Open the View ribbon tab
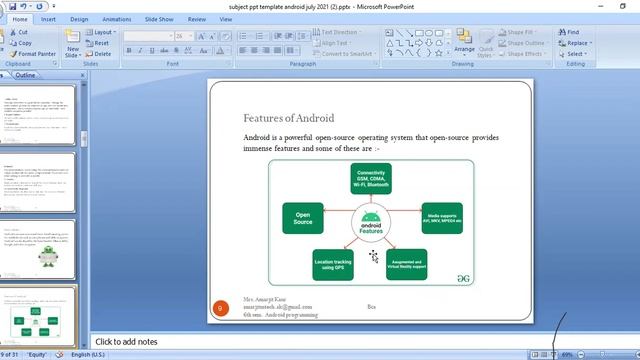The image size is (640, 360). click(226, 19)
